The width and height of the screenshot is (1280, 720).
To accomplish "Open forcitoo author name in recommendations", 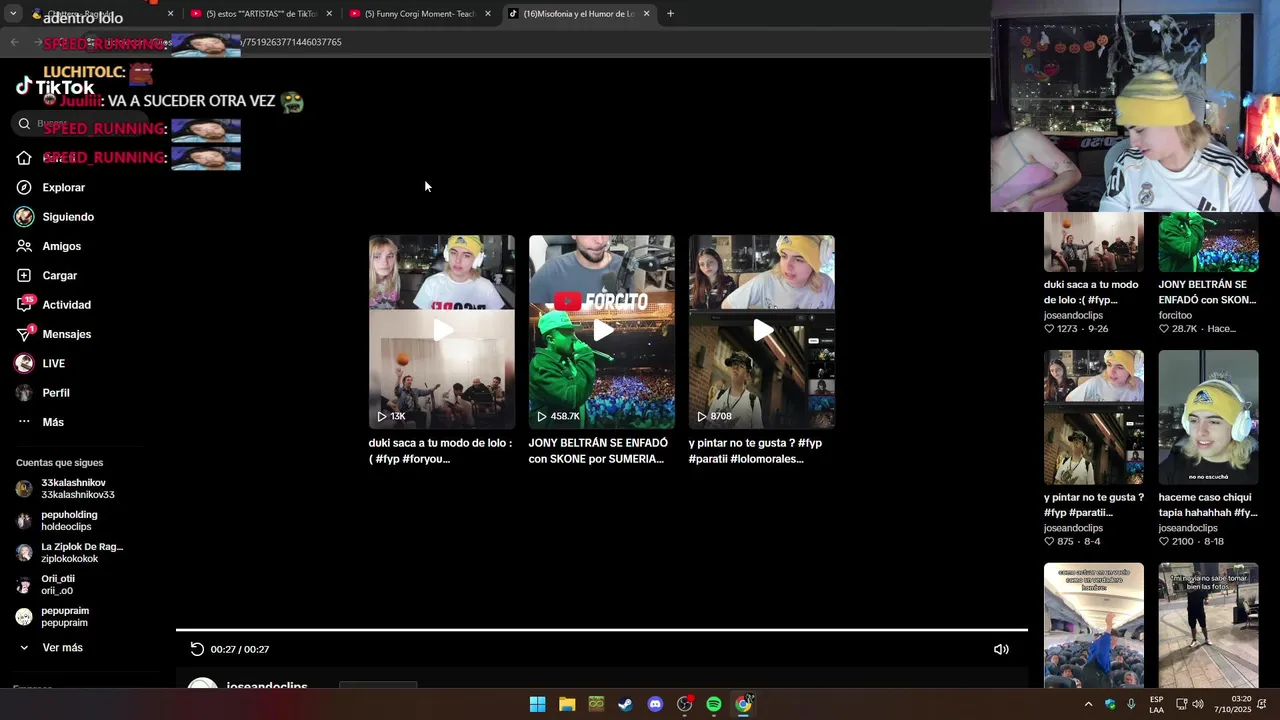I will click(1176, 315).
